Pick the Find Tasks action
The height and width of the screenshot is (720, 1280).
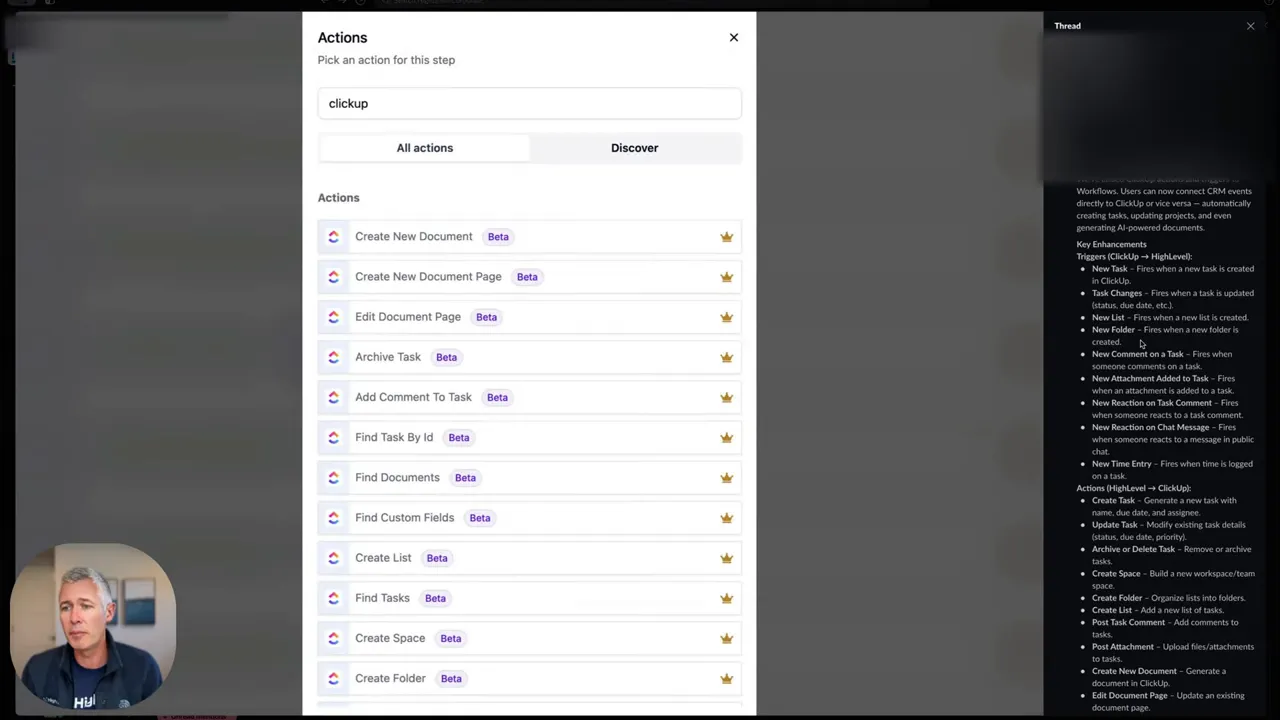click(529, 598)
